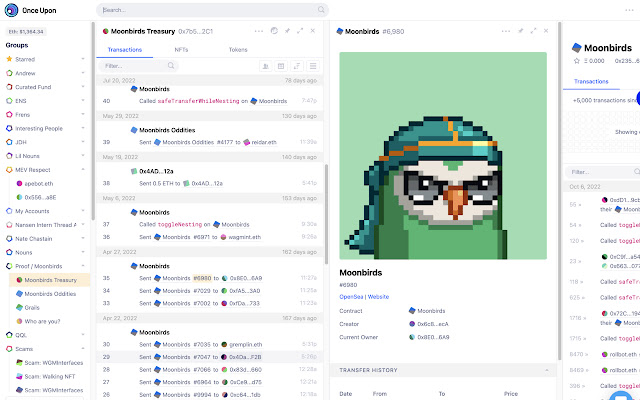
Task: Click the people filter icon in transactions toolbar
Action: 266,66
